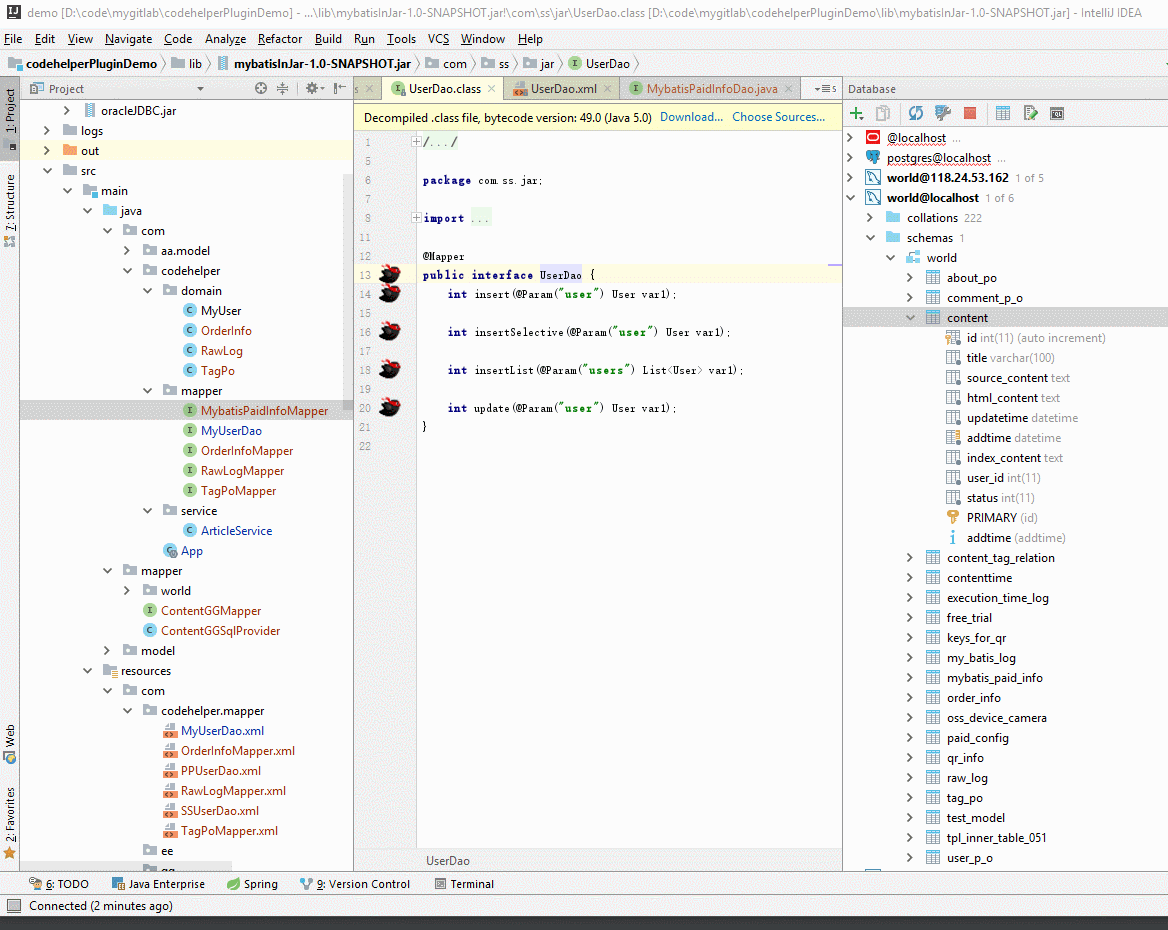Click the Choose Sources... link

[778, 117]
